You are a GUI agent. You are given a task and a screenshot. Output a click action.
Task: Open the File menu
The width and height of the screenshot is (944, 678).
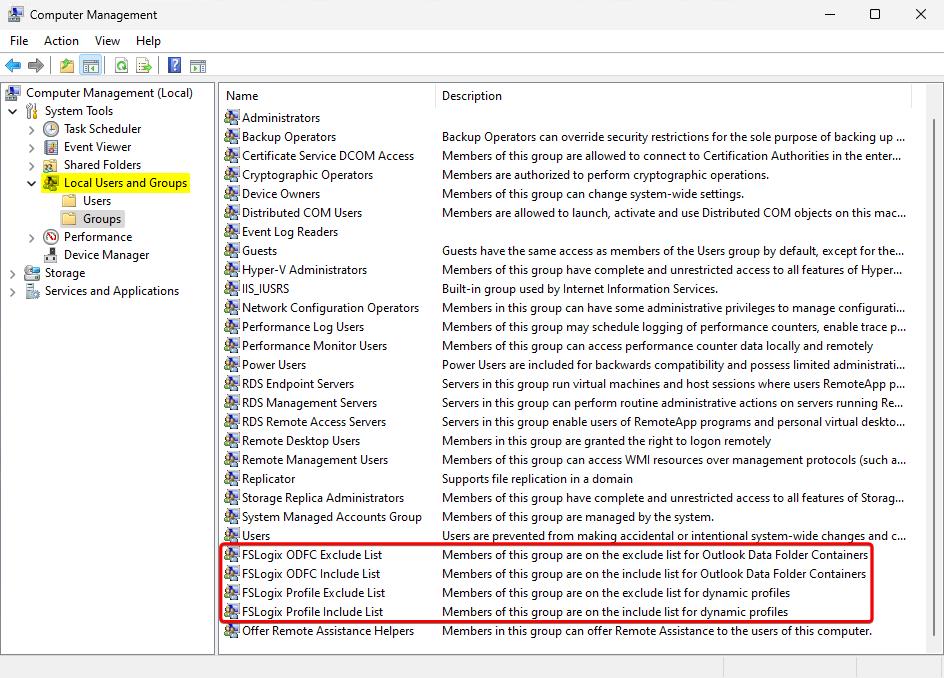[19, 41]
